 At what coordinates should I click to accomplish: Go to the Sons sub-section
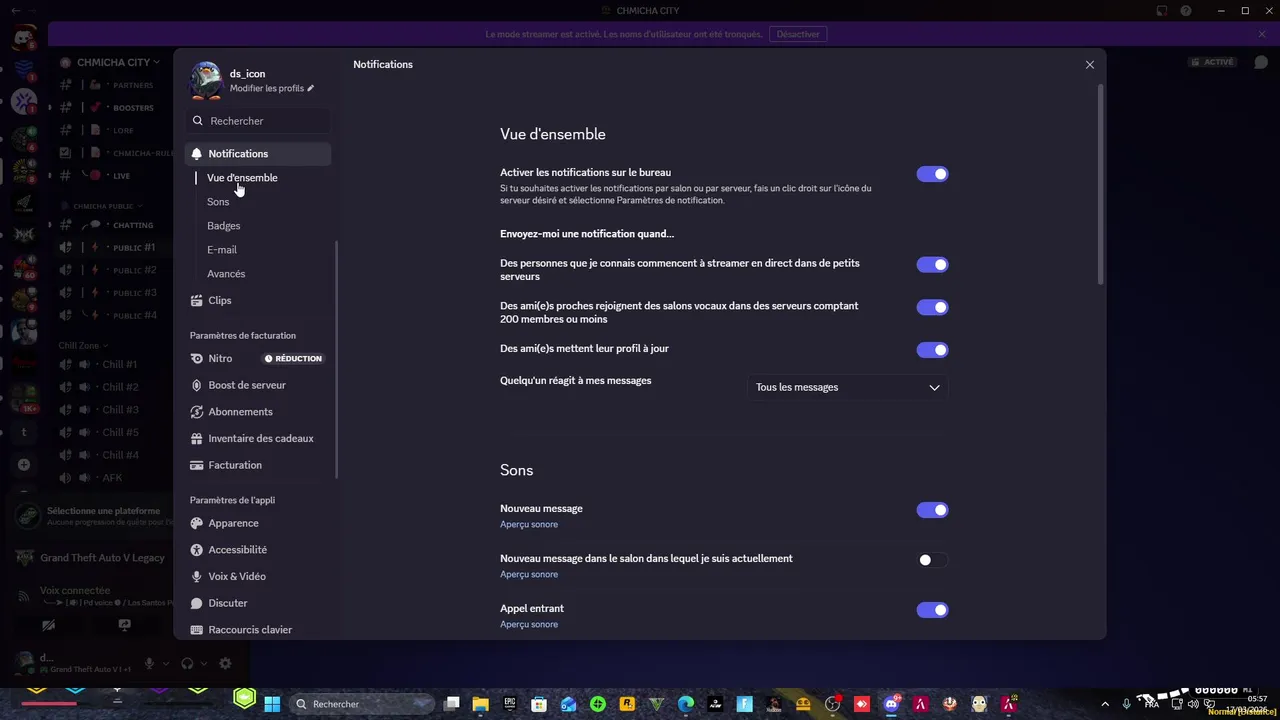(218, 202)
